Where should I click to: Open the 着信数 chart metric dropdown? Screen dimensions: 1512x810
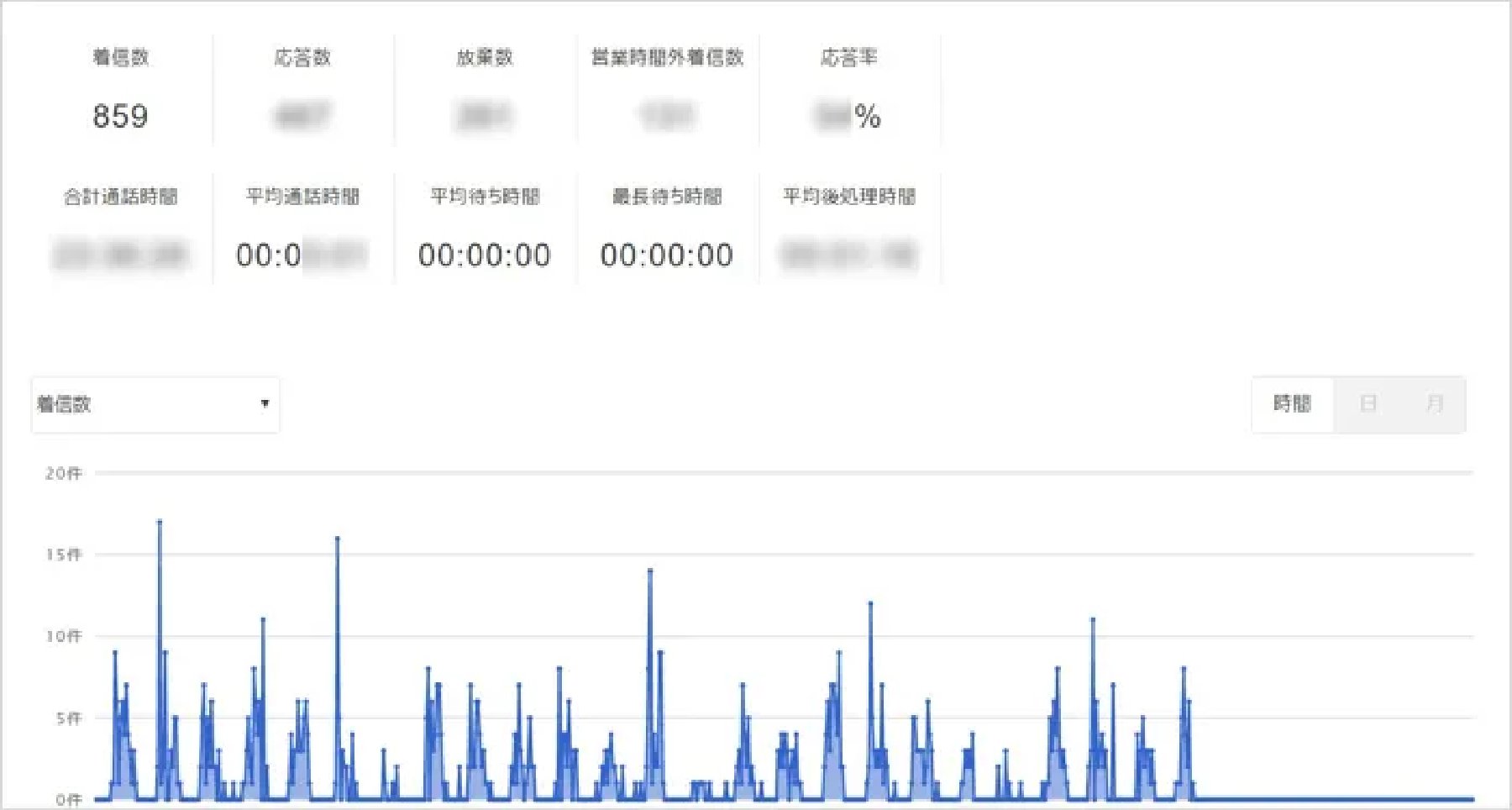155,404
